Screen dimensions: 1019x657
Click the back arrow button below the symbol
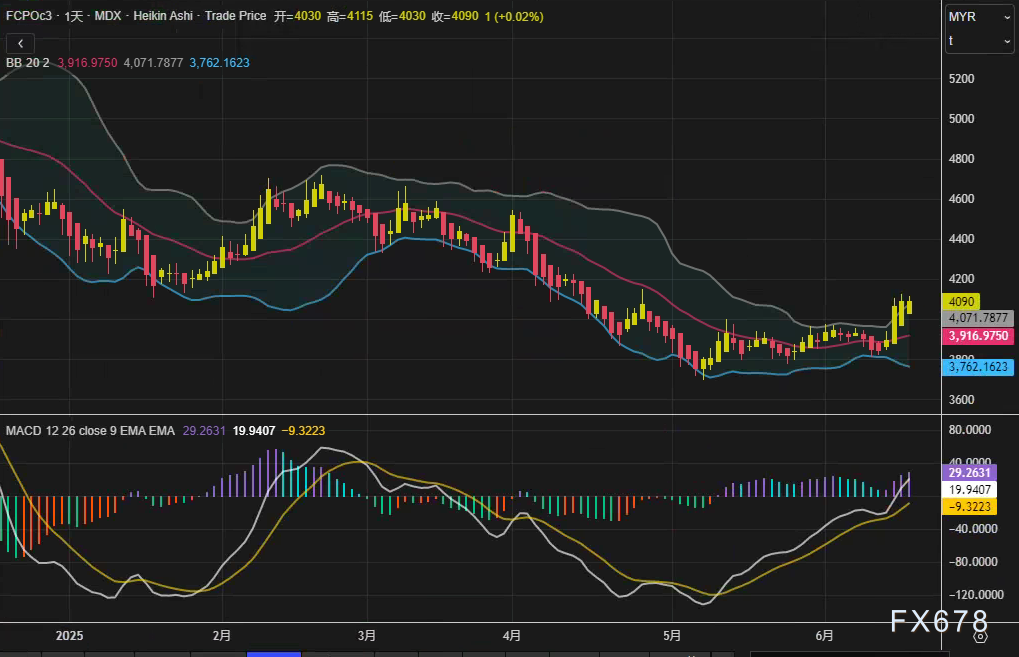point(20,43)
